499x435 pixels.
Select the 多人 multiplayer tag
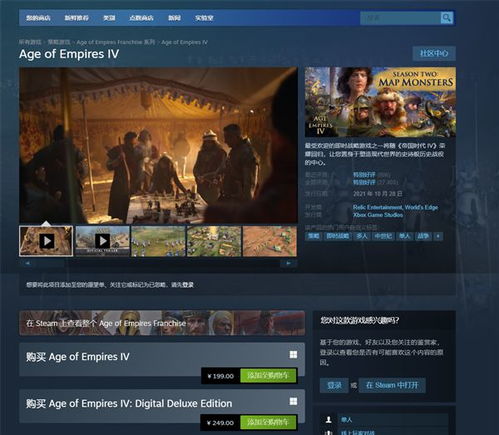361,236
